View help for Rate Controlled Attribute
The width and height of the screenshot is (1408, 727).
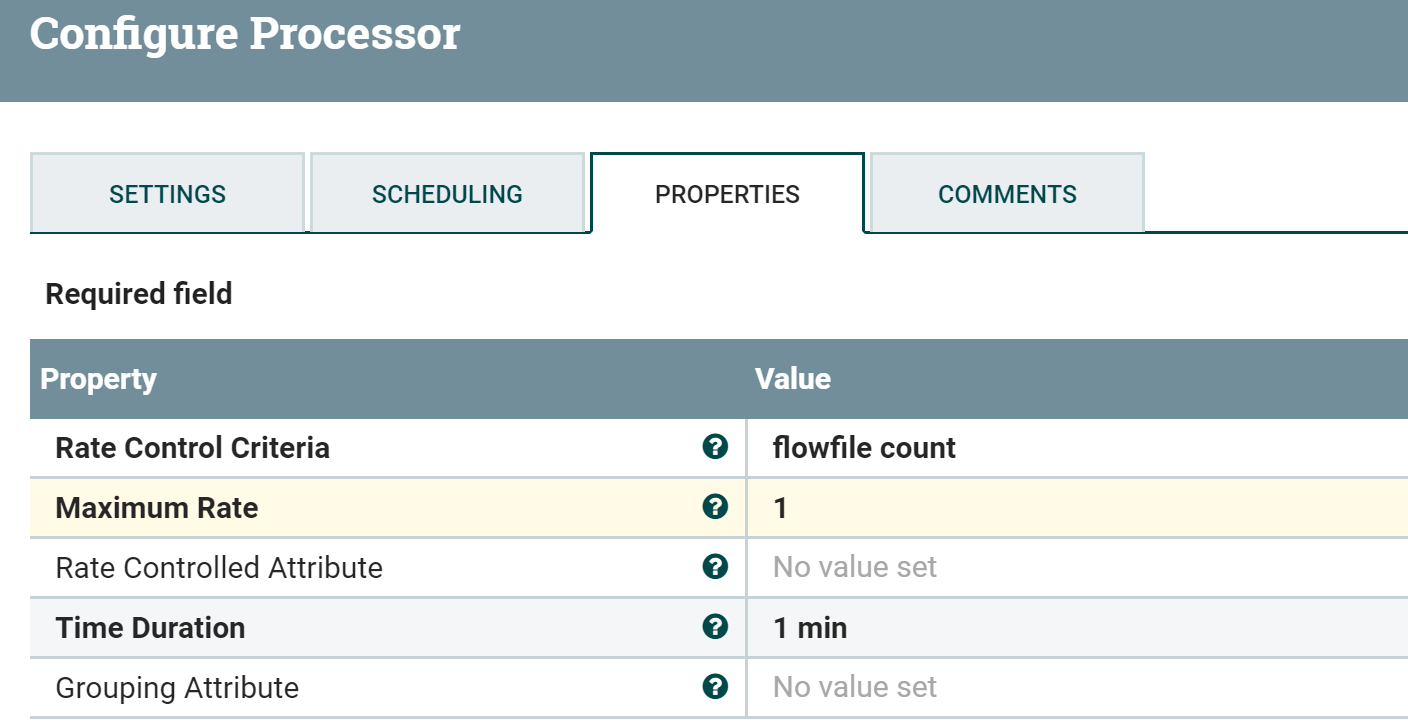(x=714, y=567)
